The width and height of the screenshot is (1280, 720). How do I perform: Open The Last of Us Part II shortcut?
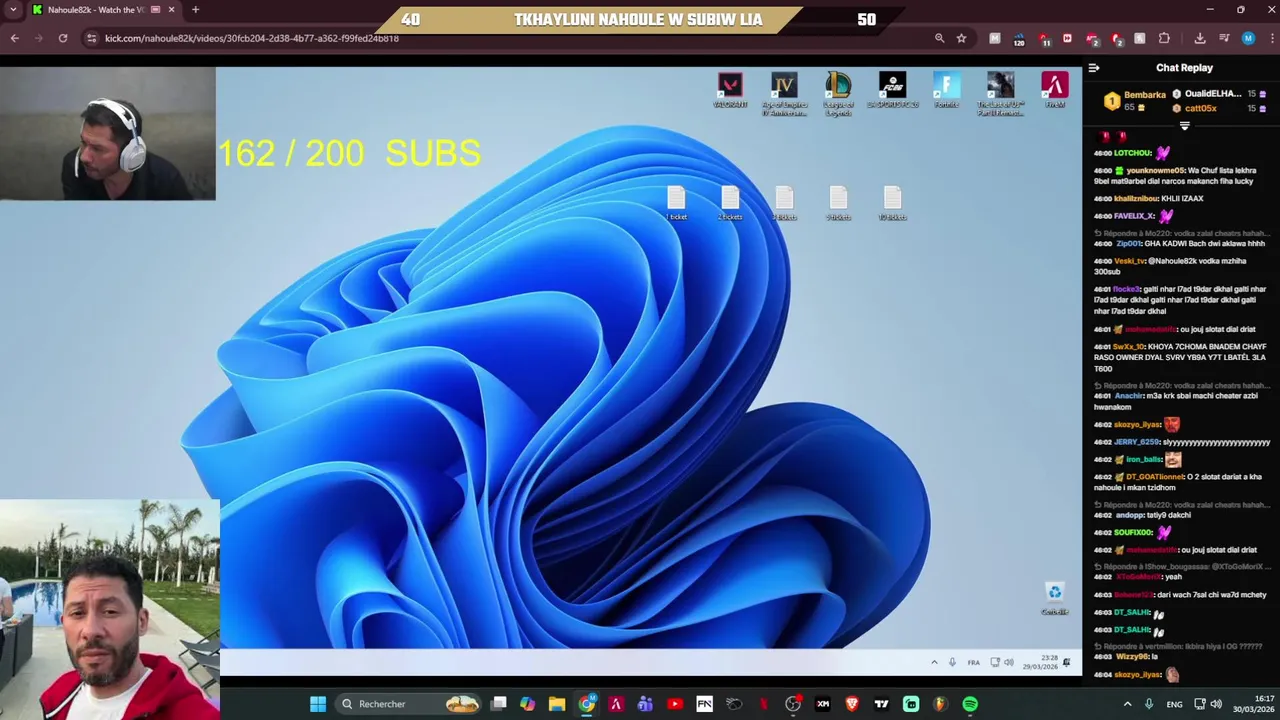pos(1000,93)
